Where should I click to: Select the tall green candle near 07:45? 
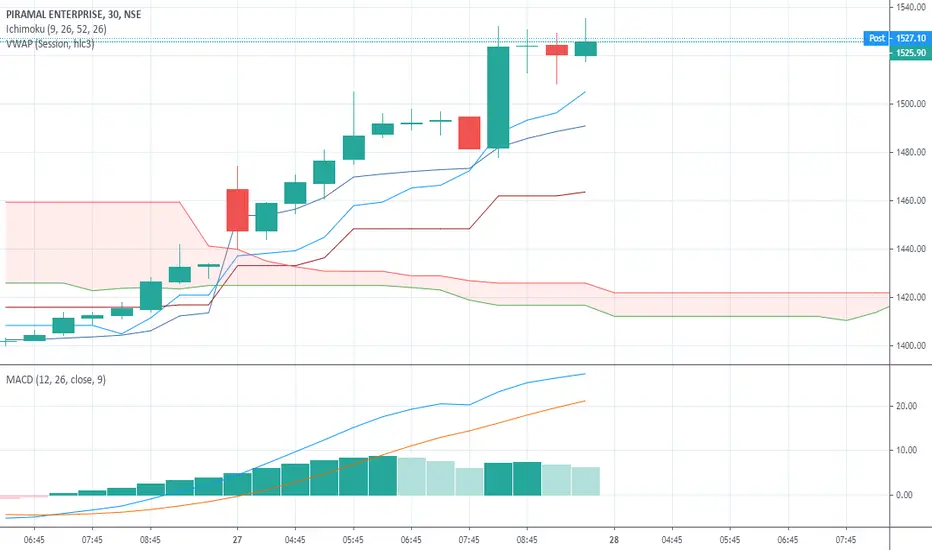[x=498, y=97]
